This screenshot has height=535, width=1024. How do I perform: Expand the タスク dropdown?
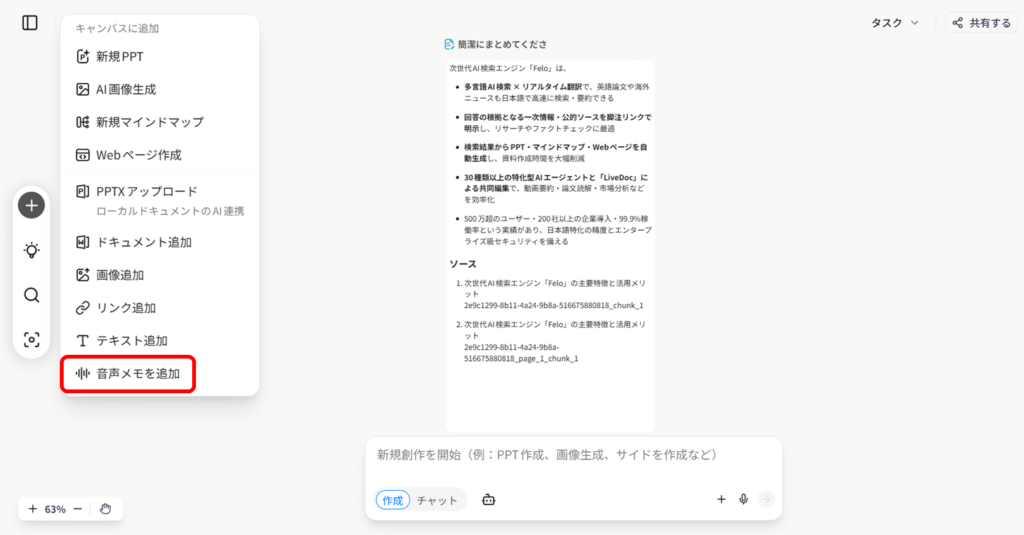click(894, 23)
